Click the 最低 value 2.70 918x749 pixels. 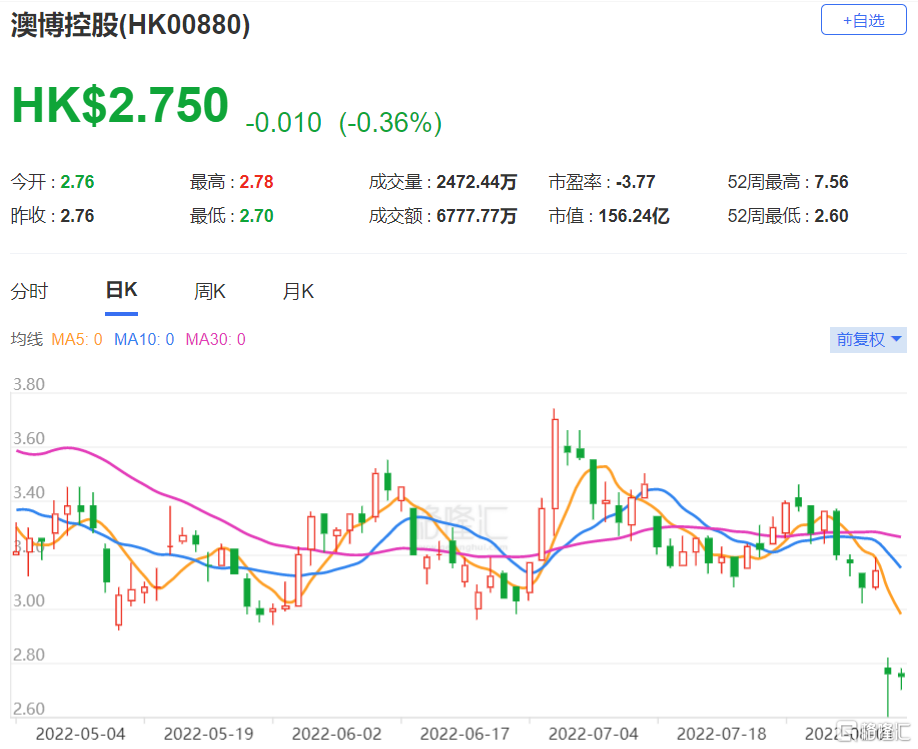click(256, 216)
